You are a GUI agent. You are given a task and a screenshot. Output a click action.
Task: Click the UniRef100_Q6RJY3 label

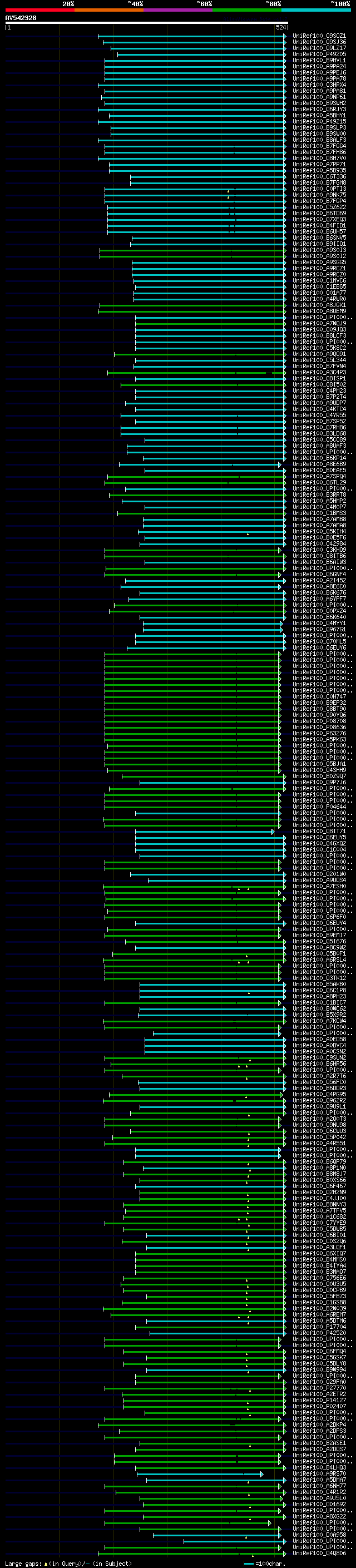319,109
